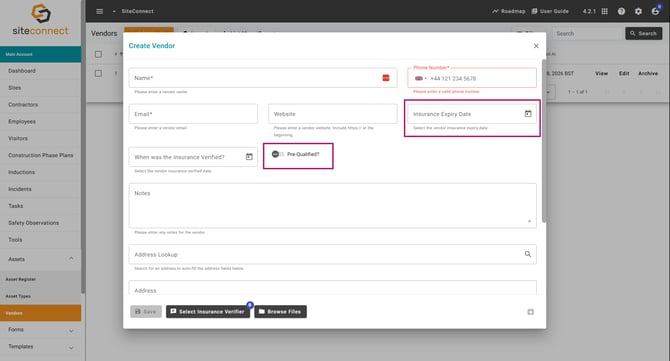This screenshot has height=361, width=670.
Task: Click the red icon inside Name field
Action: click(386, 78)
